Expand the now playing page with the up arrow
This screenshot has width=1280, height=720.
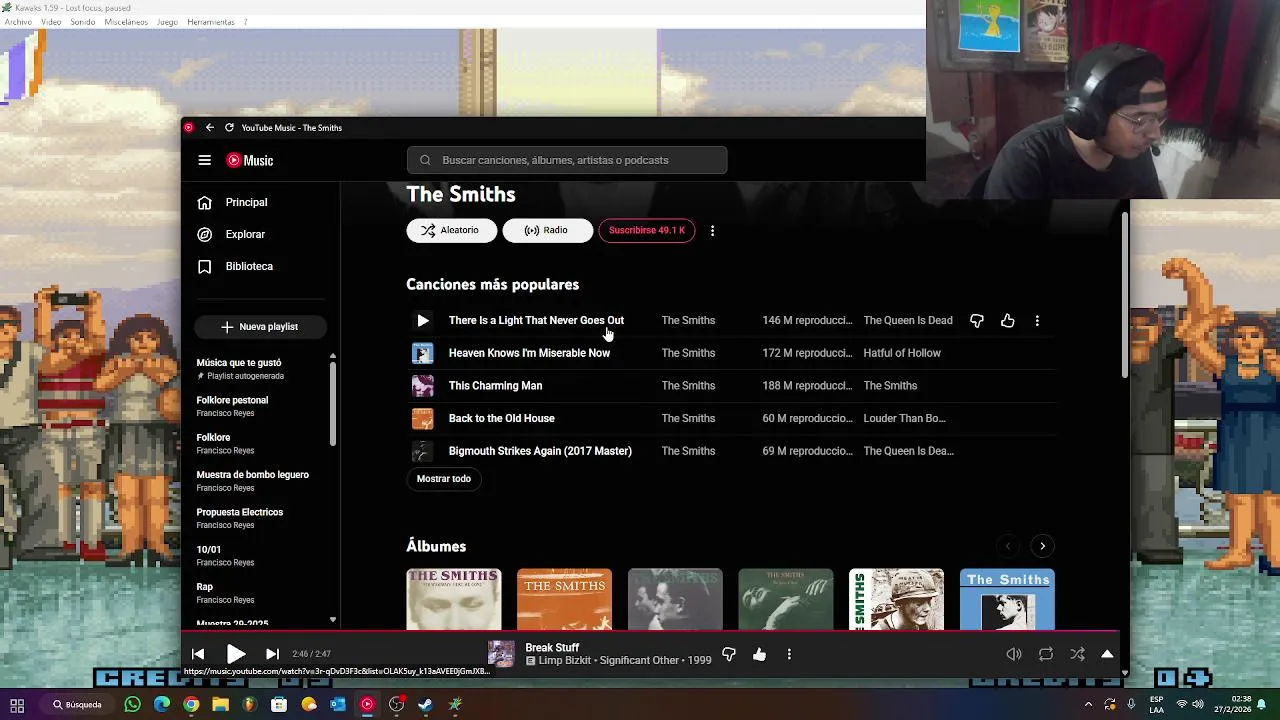[x=1107, y=654]
